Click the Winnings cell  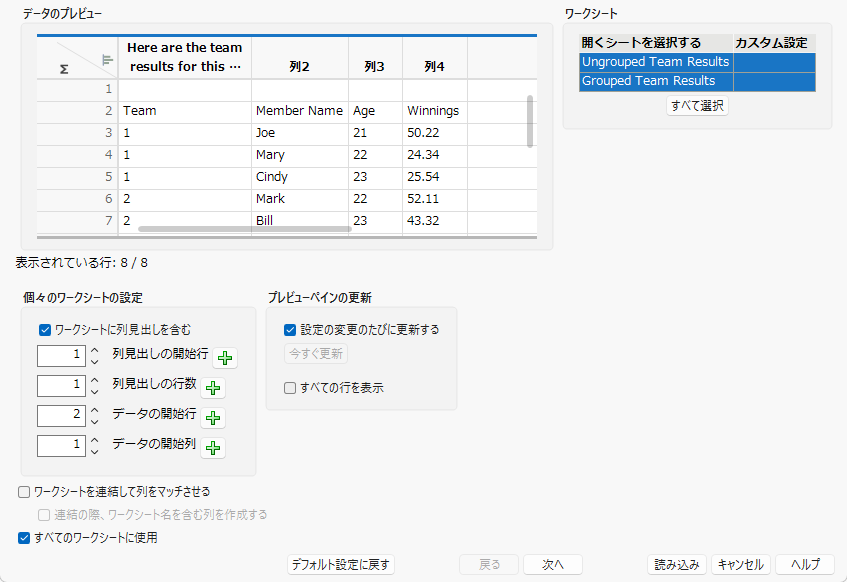[434, 111]
